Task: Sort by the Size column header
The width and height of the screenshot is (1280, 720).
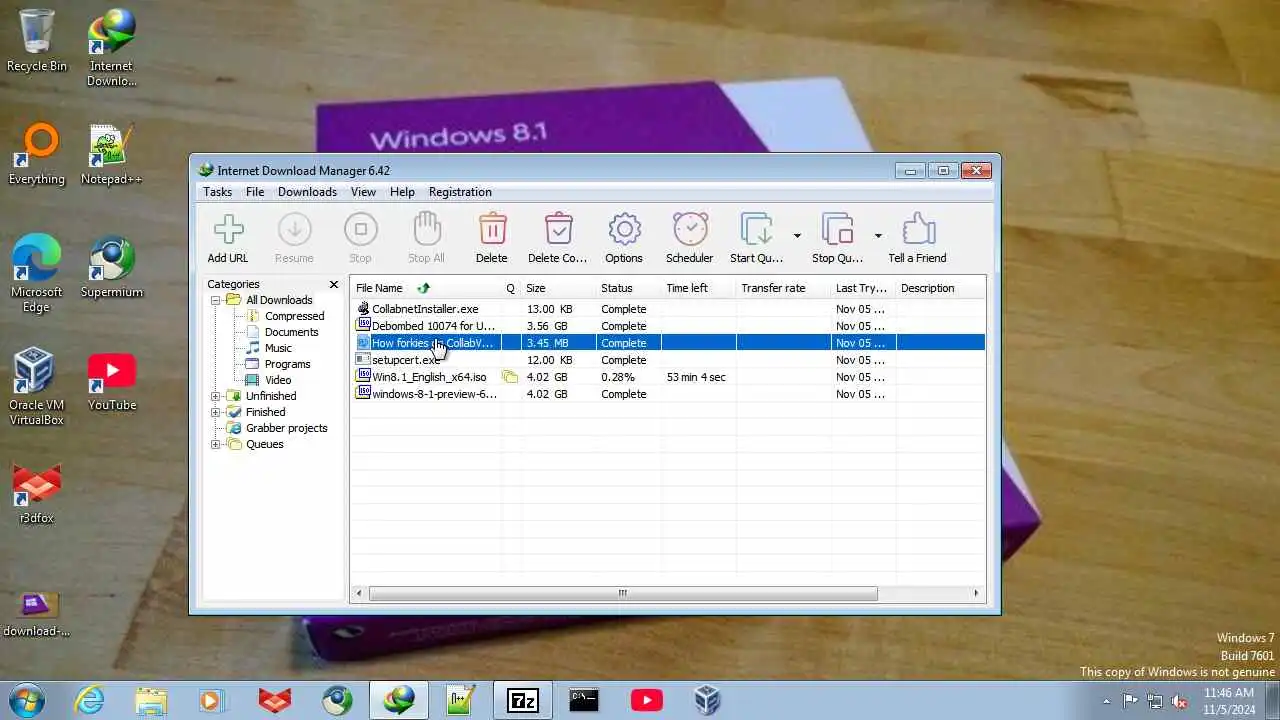Action: pos(559,288)
